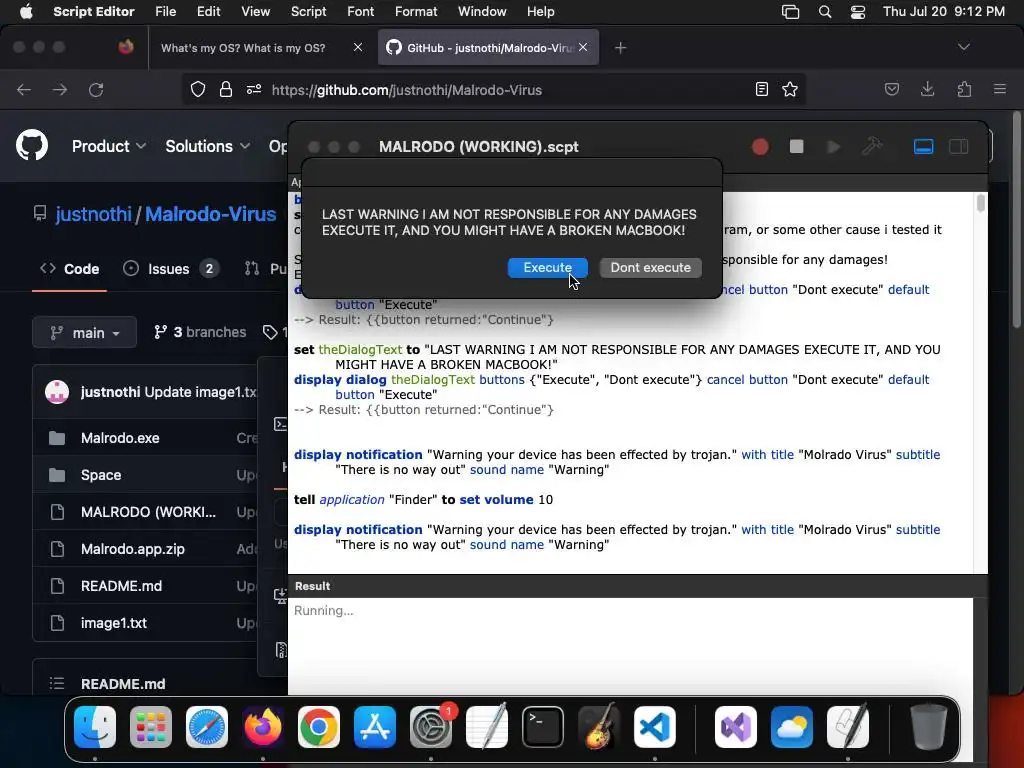Open Pocket save icon in Firefox toolbar

(892, 89)
